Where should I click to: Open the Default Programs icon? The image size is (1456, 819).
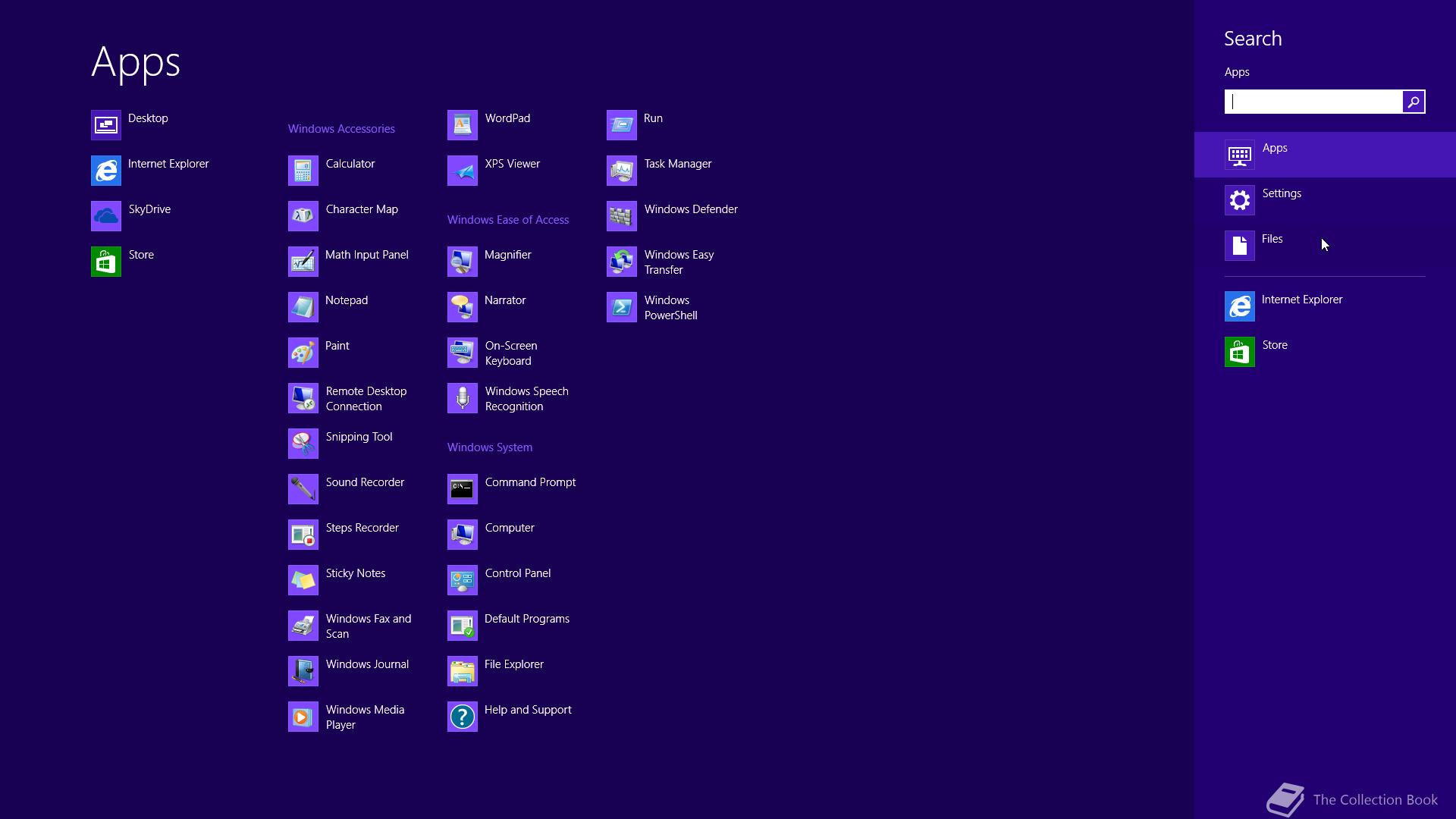click(x=463, y=626)
